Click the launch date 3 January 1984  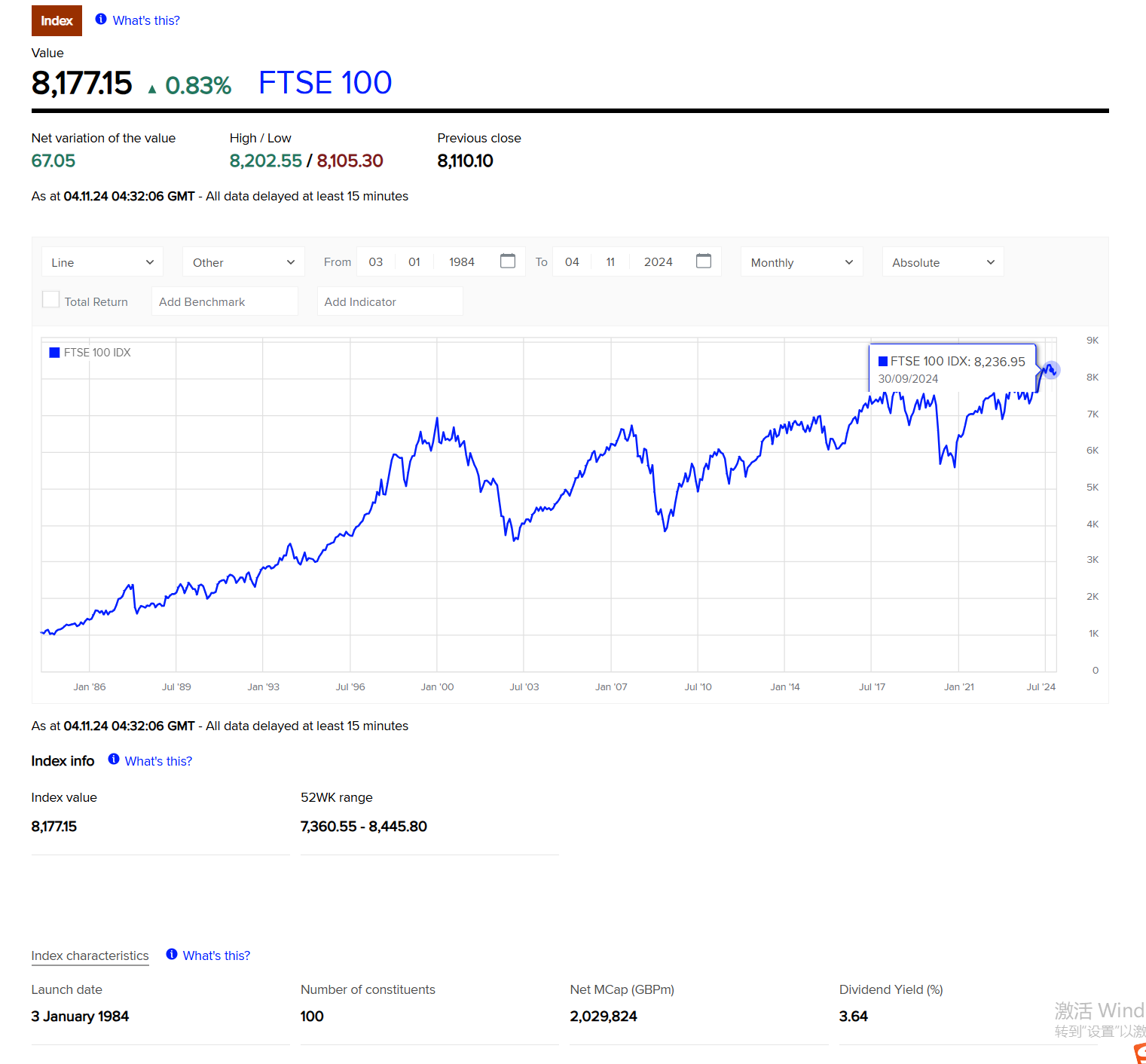click(x=80, y=1016)
